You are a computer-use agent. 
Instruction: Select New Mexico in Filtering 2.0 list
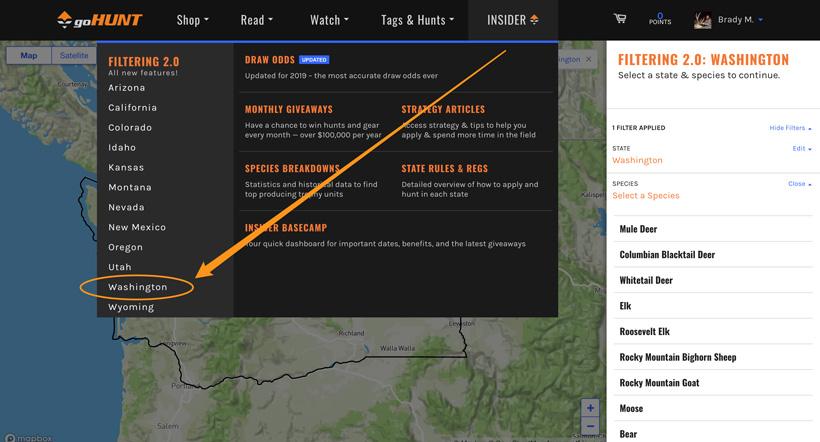pos(137,227)
